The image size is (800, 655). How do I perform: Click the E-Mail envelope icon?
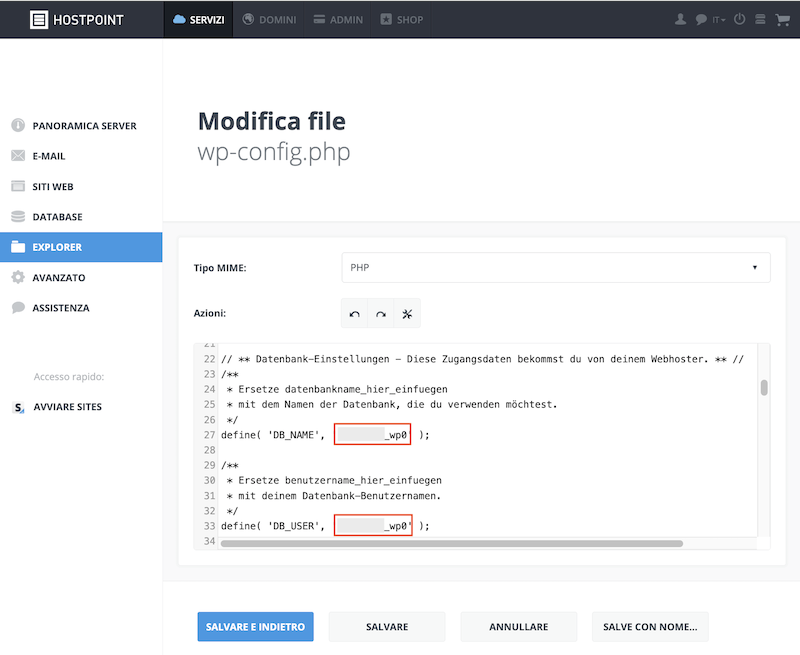point(18,156)
